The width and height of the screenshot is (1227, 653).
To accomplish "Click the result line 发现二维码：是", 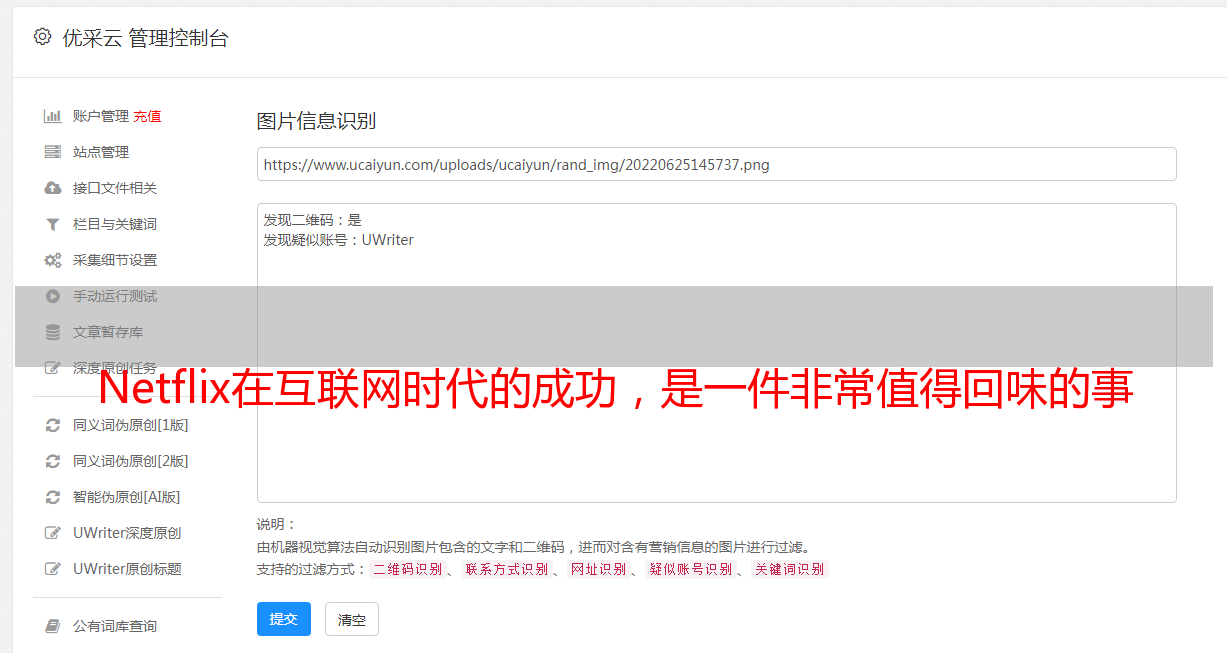I will tap(313, 220).
